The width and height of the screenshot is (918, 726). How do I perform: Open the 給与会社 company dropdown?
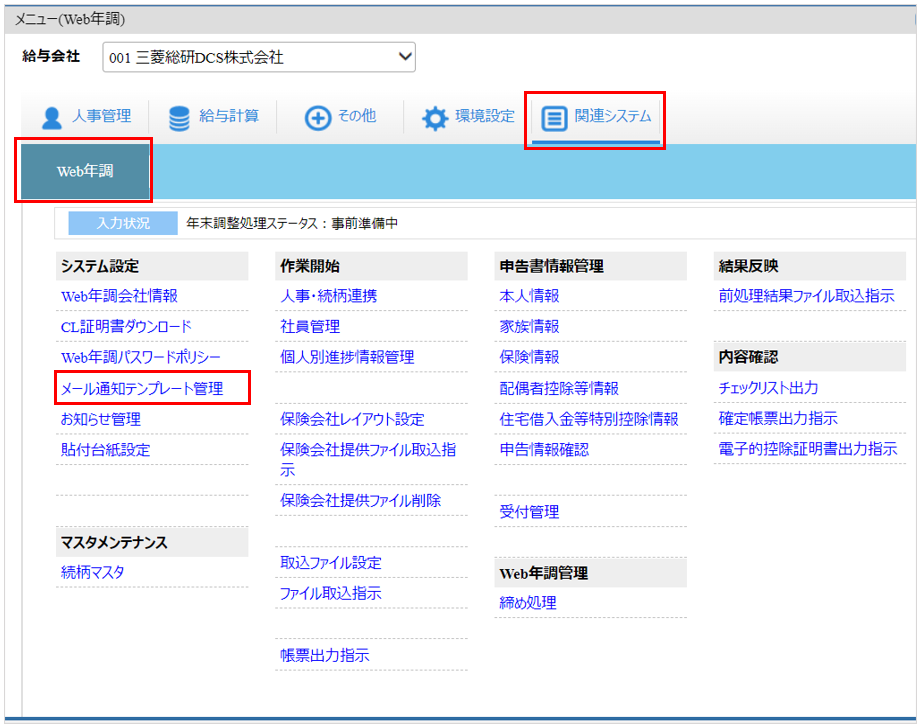tap(259, 57)
